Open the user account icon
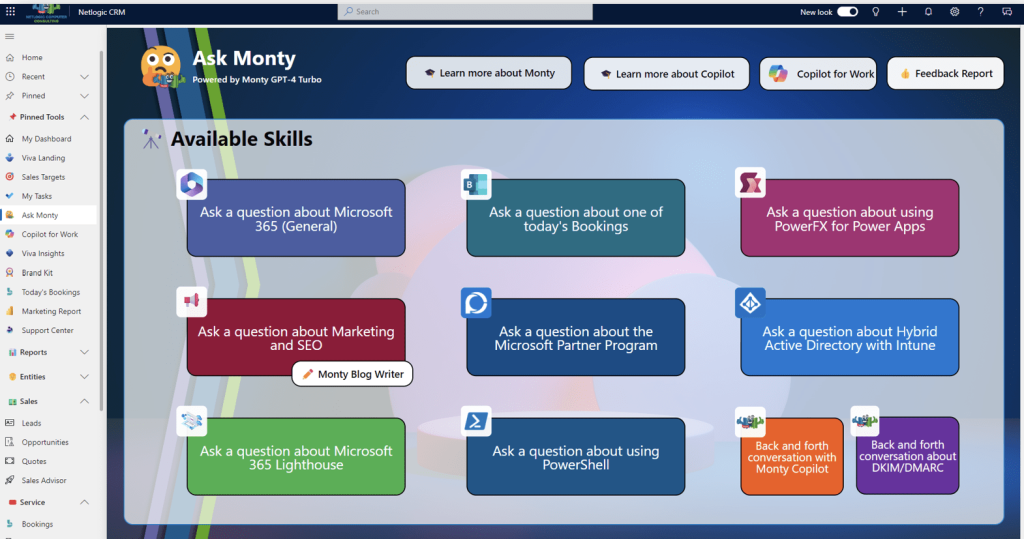The height and width of the screenshot is (539, 1024). tap(1007, 12)
